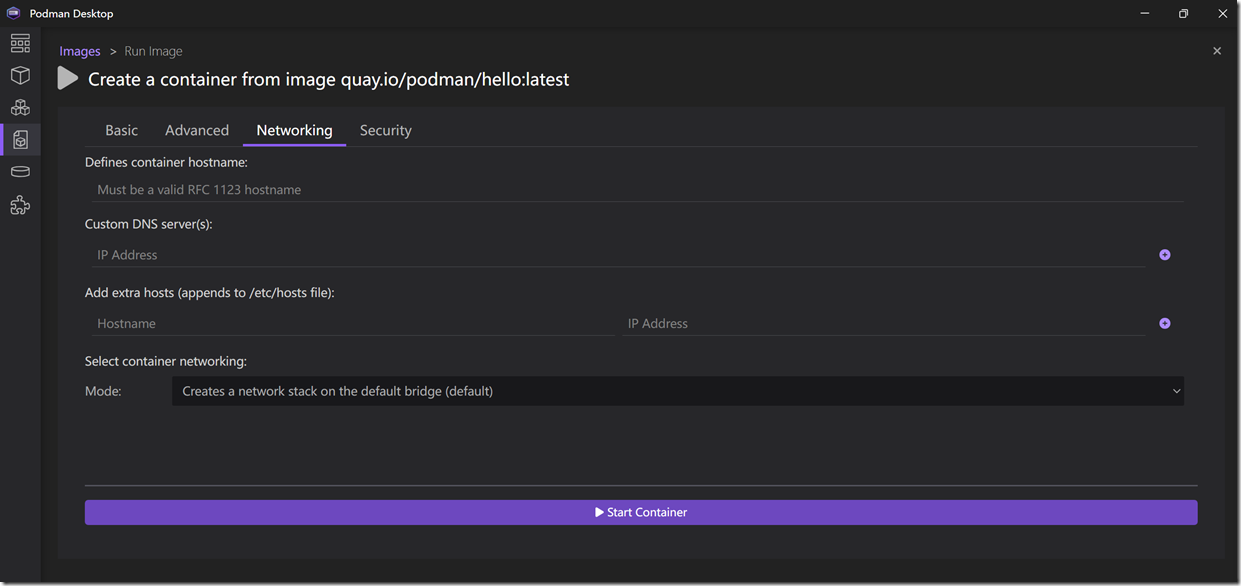The width and height of the screenshot is (1241, 586).
Task: Click the Start Container button
Action: [641, 512]
